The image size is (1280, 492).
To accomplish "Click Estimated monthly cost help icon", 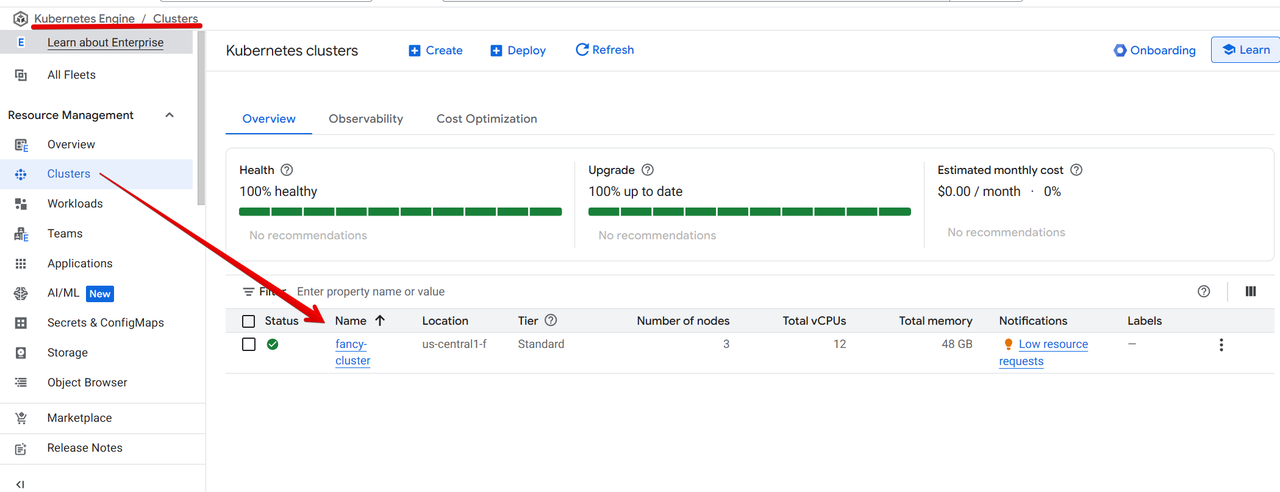I will pos(1076,170).
